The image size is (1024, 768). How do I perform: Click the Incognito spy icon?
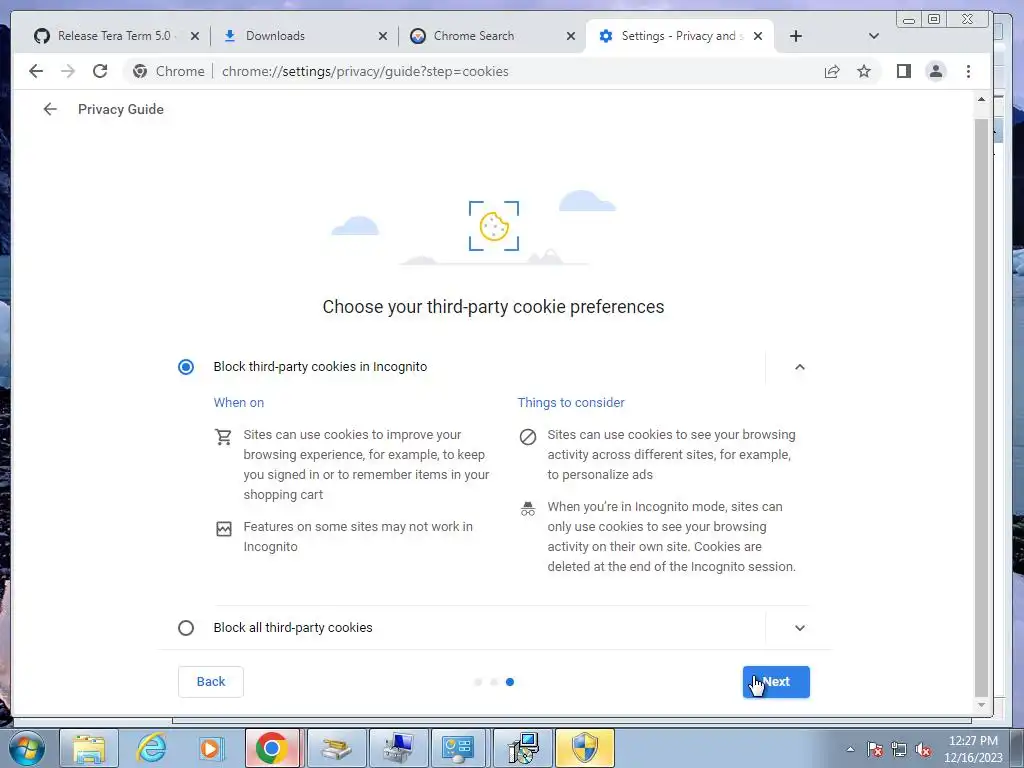click(x=528, y=508)
